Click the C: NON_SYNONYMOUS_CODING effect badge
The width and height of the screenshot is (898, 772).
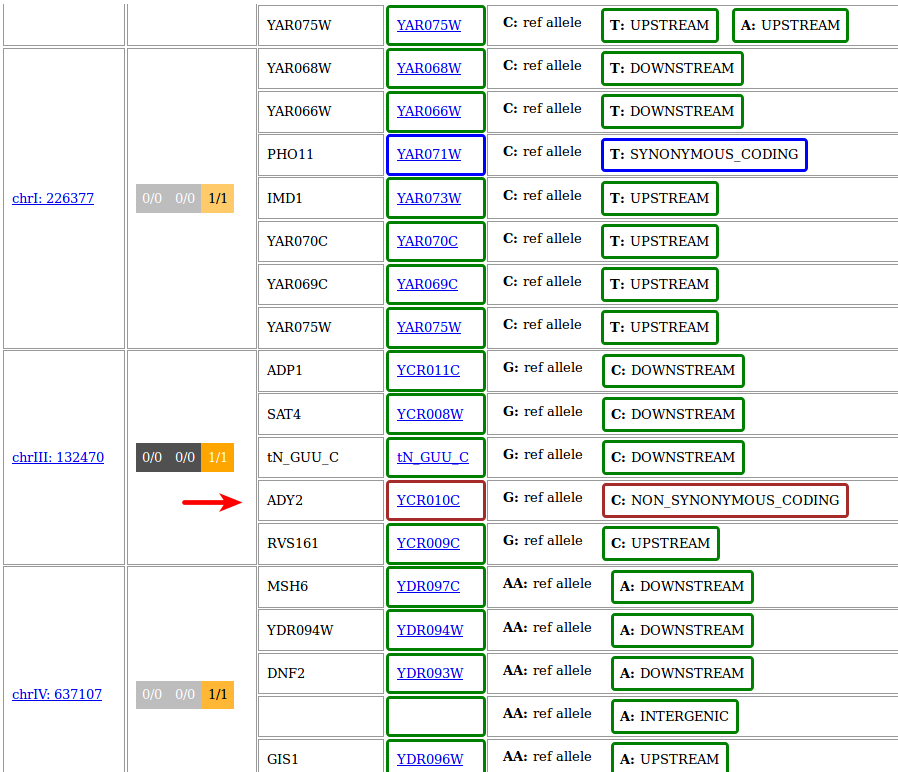pyautogui.click(x=725, y=501)
